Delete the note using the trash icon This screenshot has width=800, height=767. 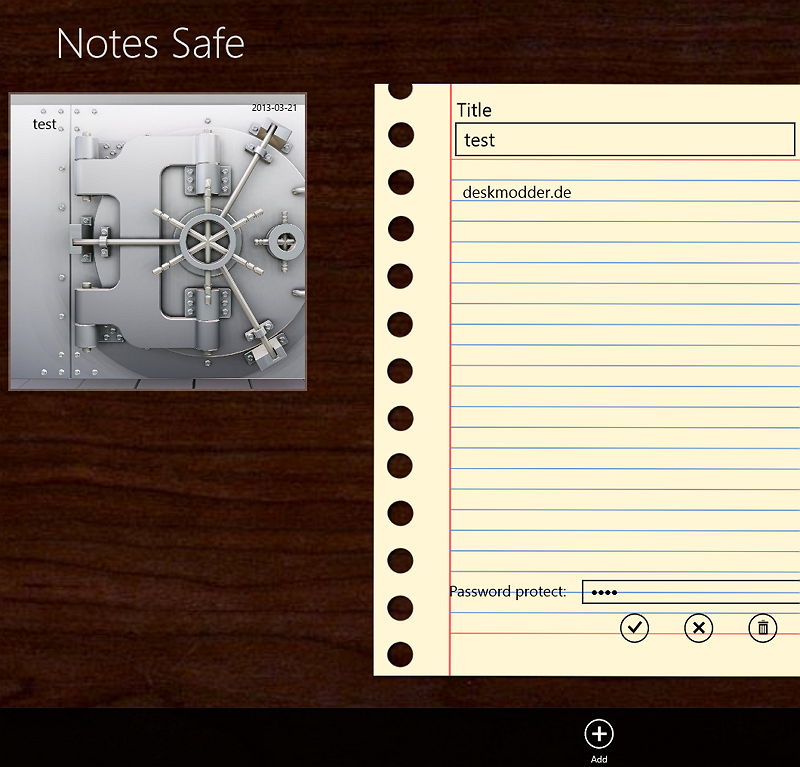(763, 628)
